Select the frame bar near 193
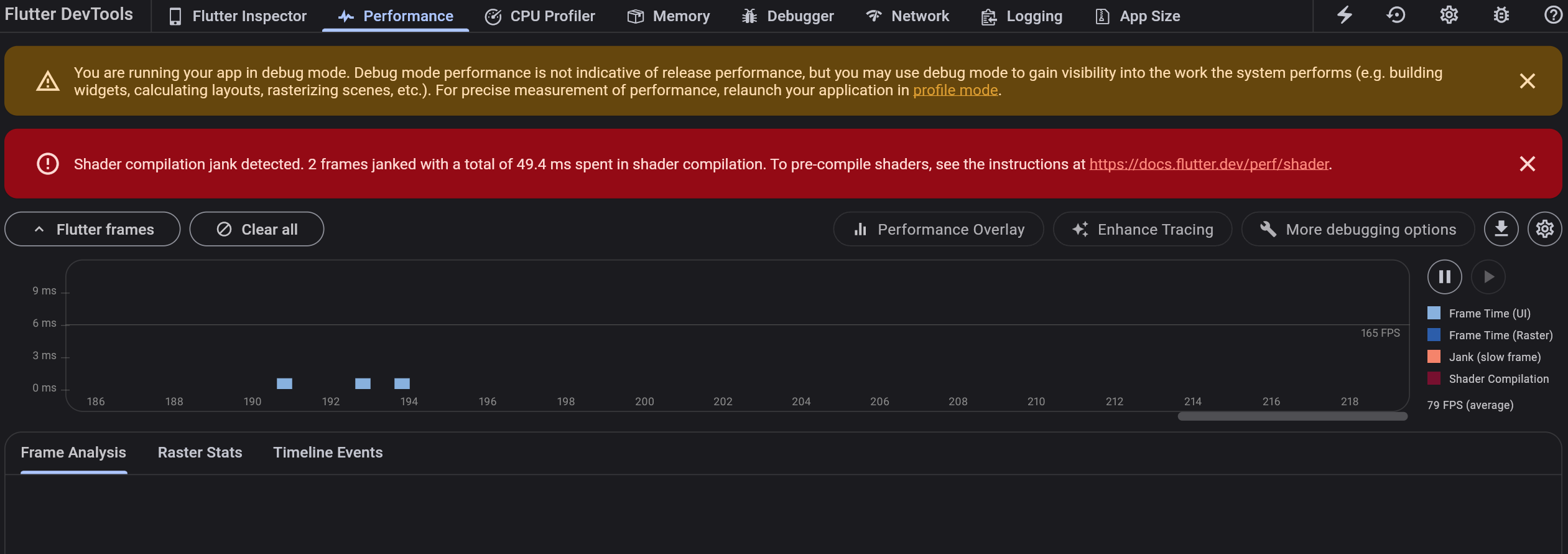Screen dimensions: 1568x554 363,383
